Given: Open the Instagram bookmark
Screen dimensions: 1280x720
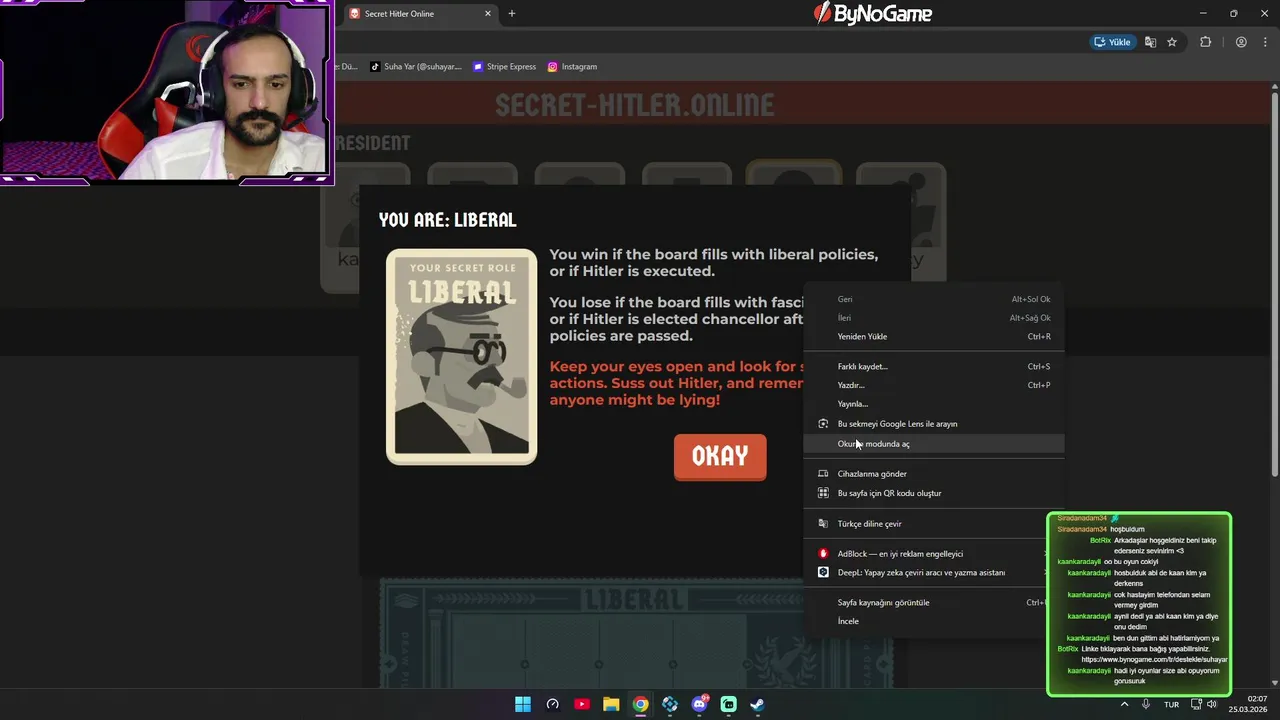Looking at the screenshot, I should pyautogui.click(x=572, y=67).
